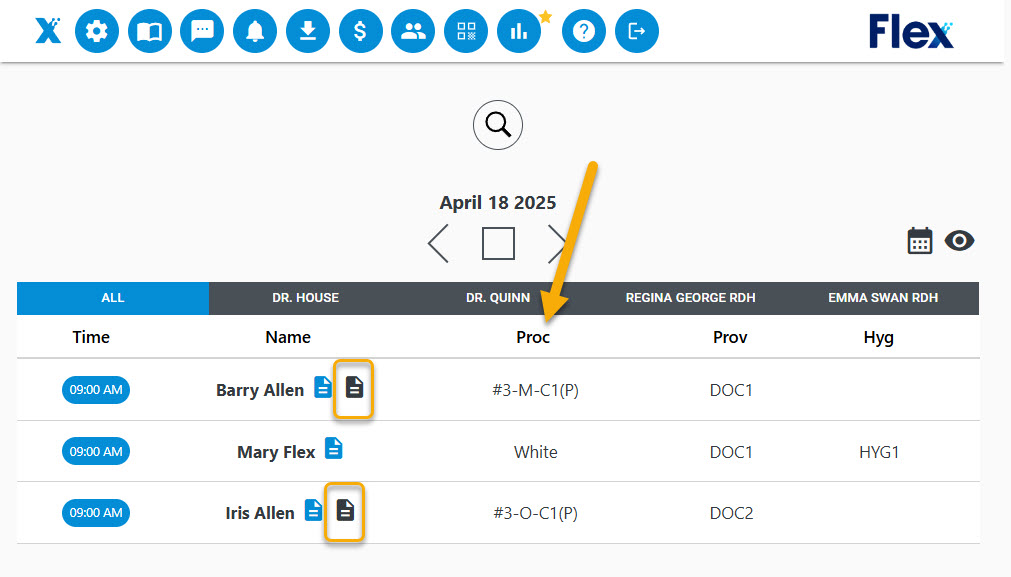
Task: Open the QR code icon
Action: (x=466, y=31)
